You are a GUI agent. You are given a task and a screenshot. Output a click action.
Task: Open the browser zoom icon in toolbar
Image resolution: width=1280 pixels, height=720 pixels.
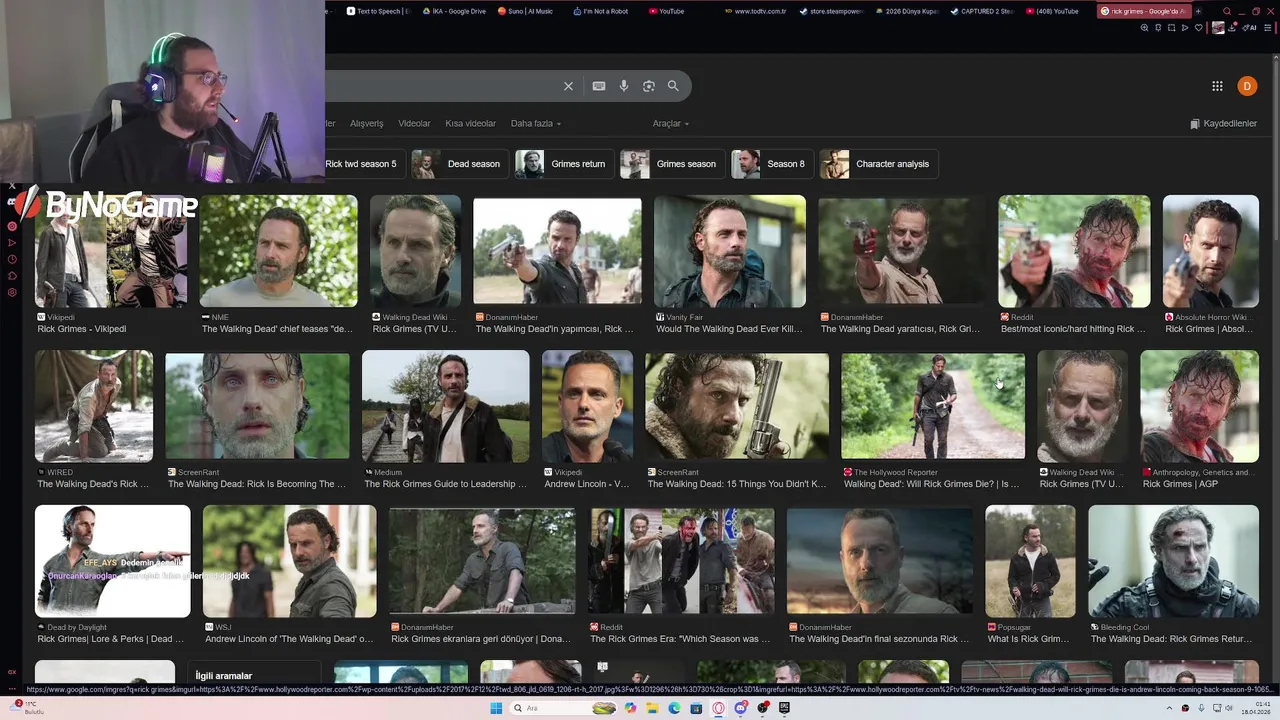1144,28
